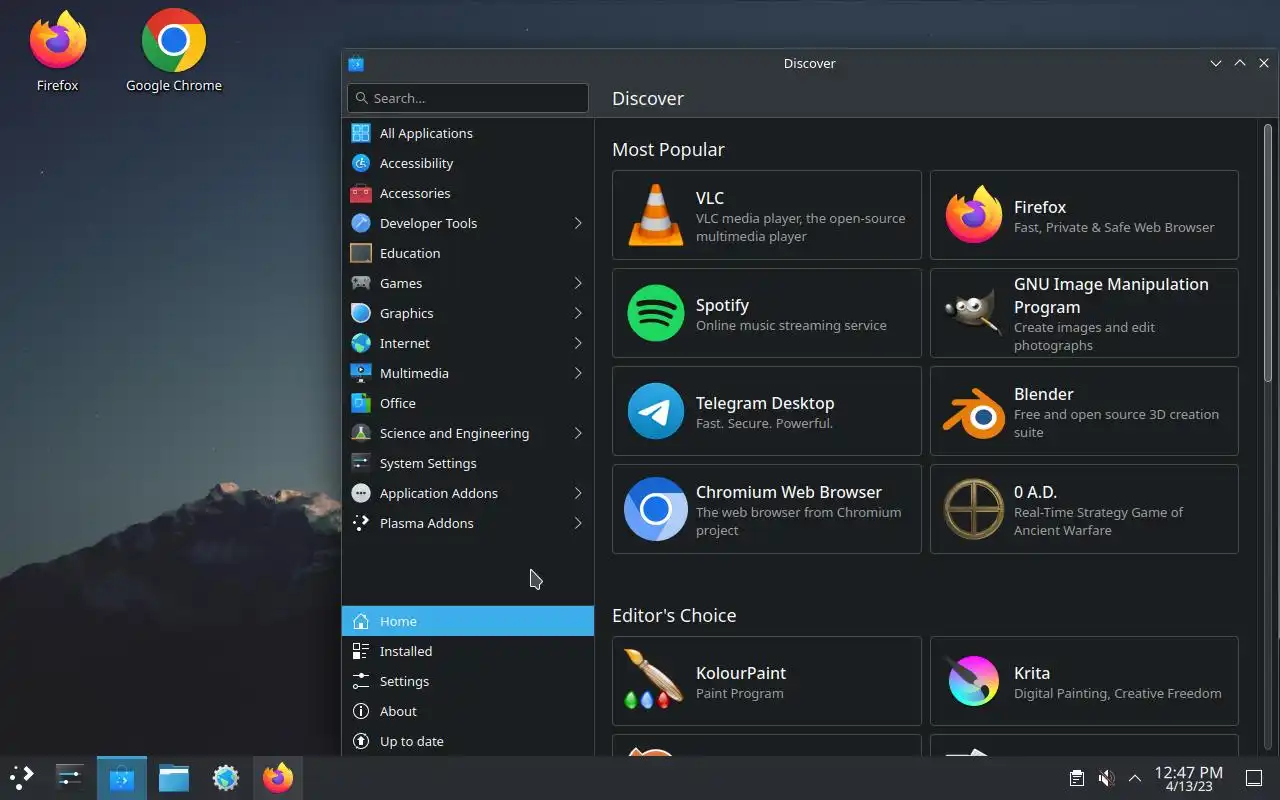The height and width of the screenshot is (800, 1280).
Task: Click the second taskbar icon with sliders
Action: pyautogui.click(x=70, y=777)
